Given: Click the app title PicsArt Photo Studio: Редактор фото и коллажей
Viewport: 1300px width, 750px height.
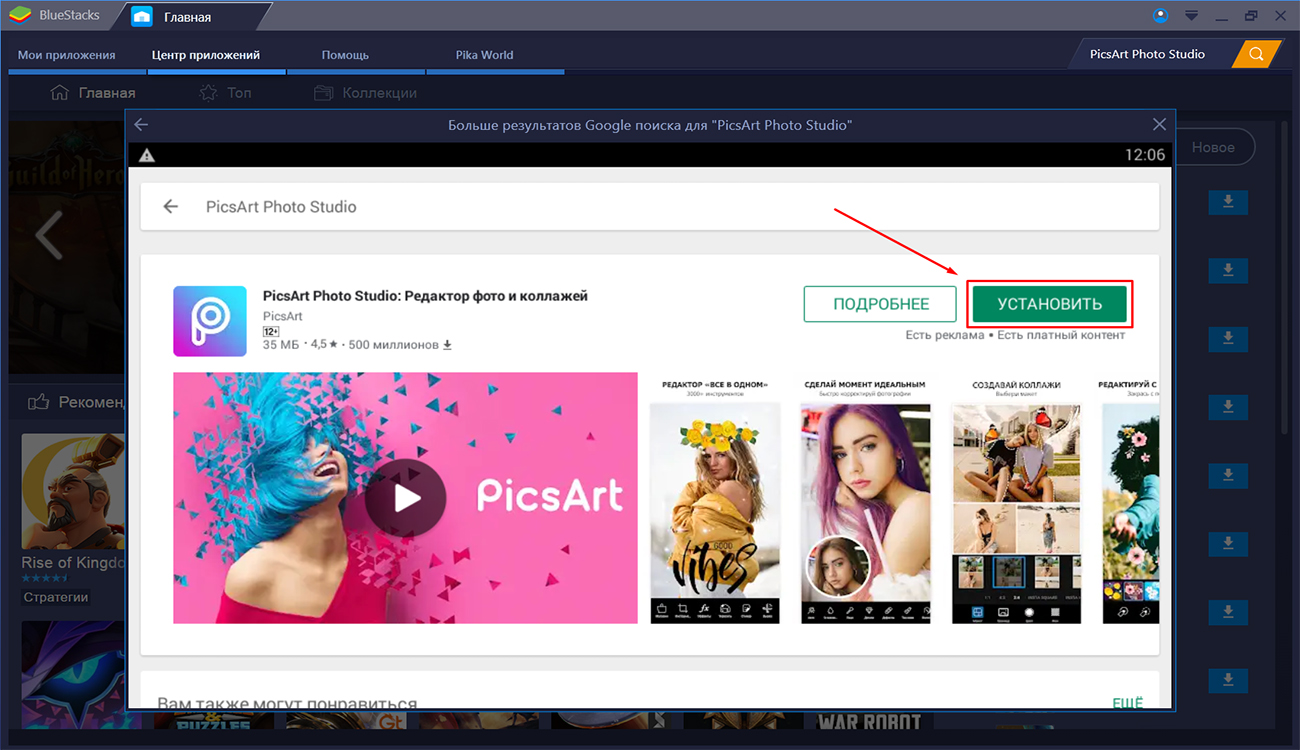Looking at the screenshot, I should pos(425,296).
